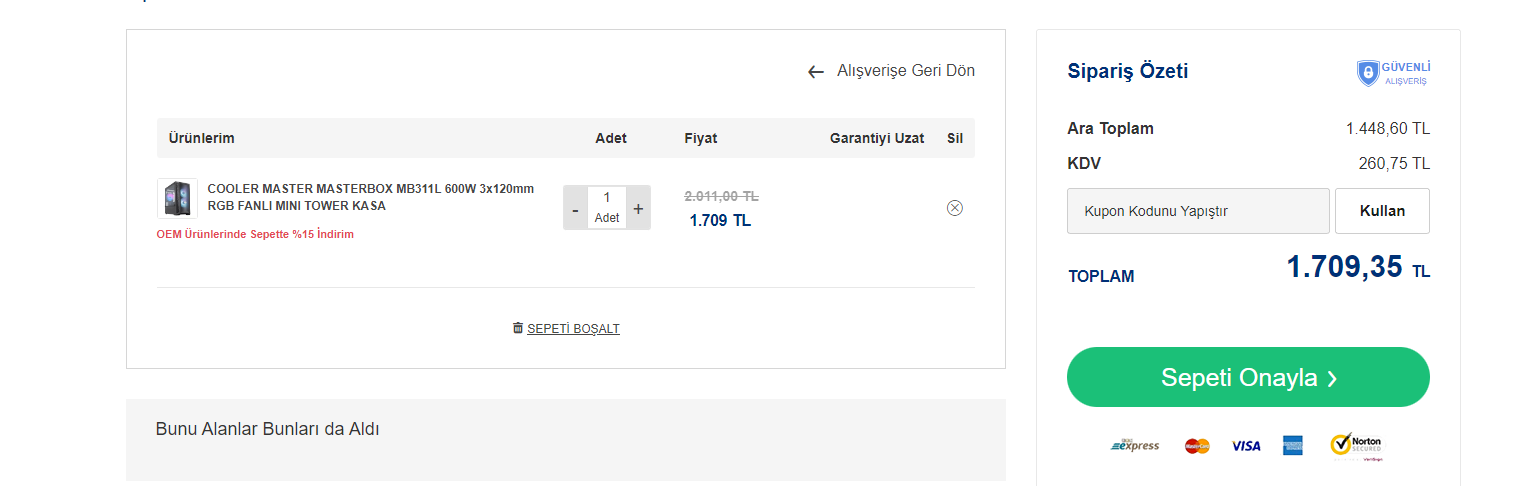Click the back arrow beside Alışverişe Geri Dön
Viewport: 1519px width, 486px height.
pyautogui.click(x=816, y=72)
